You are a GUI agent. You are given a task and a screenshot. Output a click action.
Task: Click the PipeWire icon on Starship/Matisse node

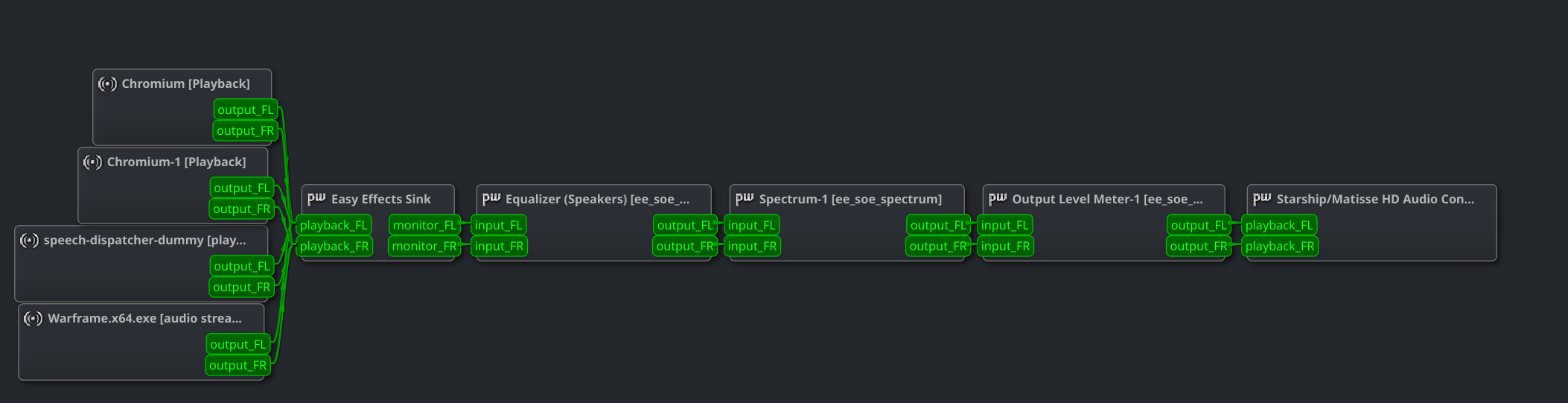coord(1262,199)
